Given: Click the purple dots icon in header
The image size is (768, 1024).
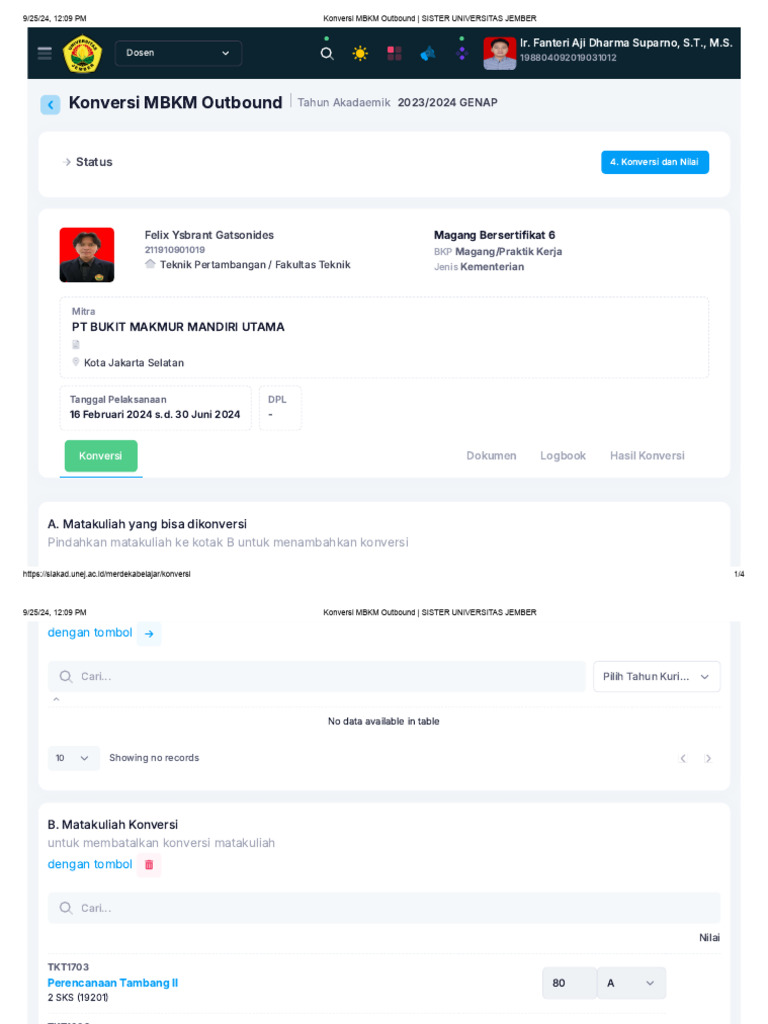Looking at the screenshot, I should point(462,53).
